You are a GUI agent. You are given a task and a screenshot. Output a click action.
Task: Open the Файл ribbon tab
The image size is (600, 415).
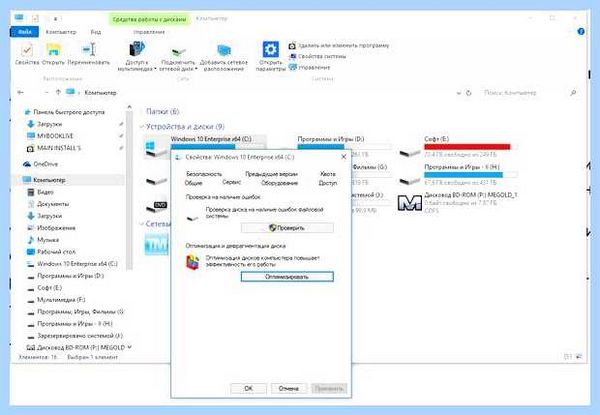coord(24,32)
